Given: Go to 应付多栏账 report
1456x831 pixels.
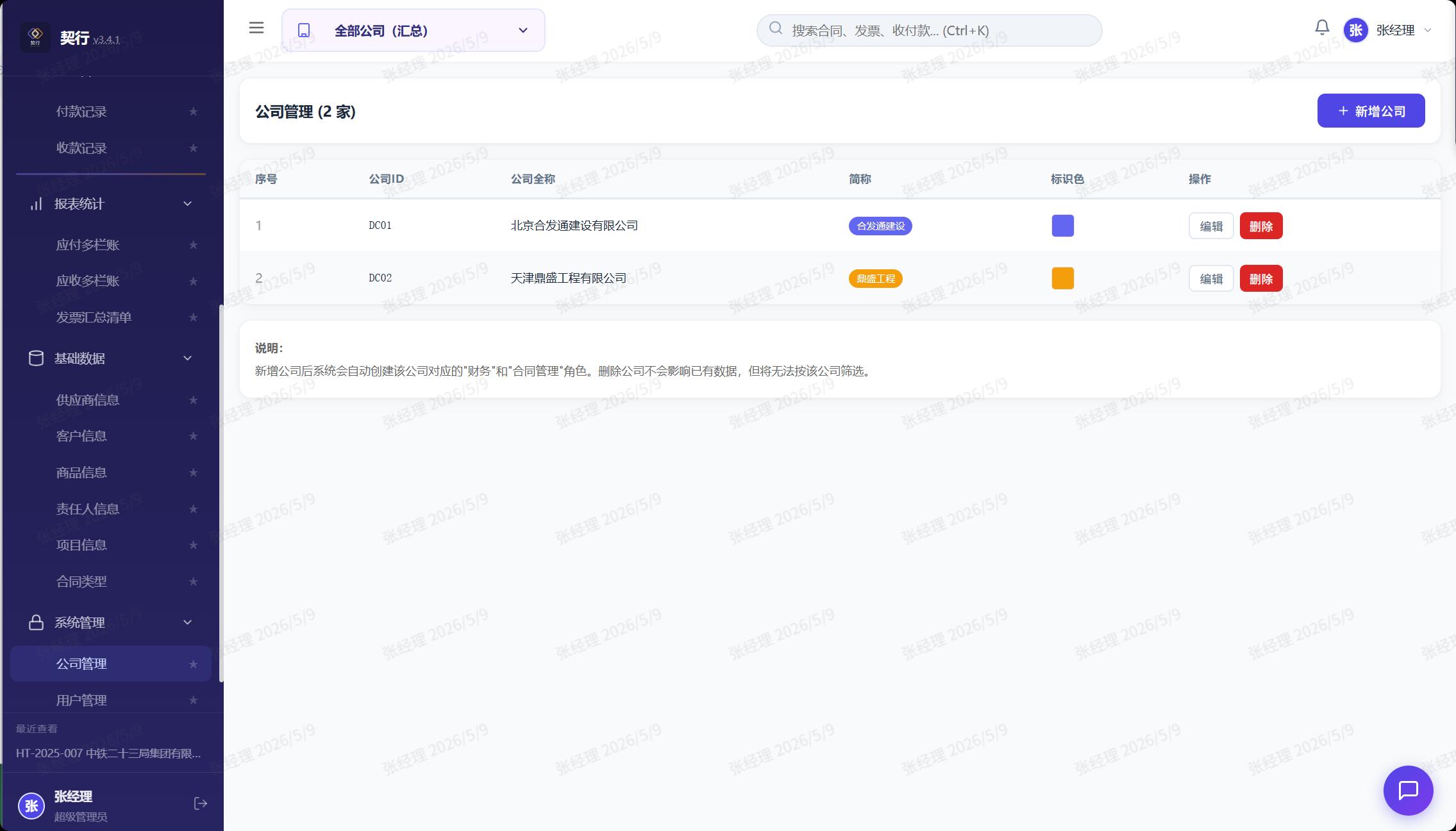Looking at the screenshot, I should coord(111,245).
